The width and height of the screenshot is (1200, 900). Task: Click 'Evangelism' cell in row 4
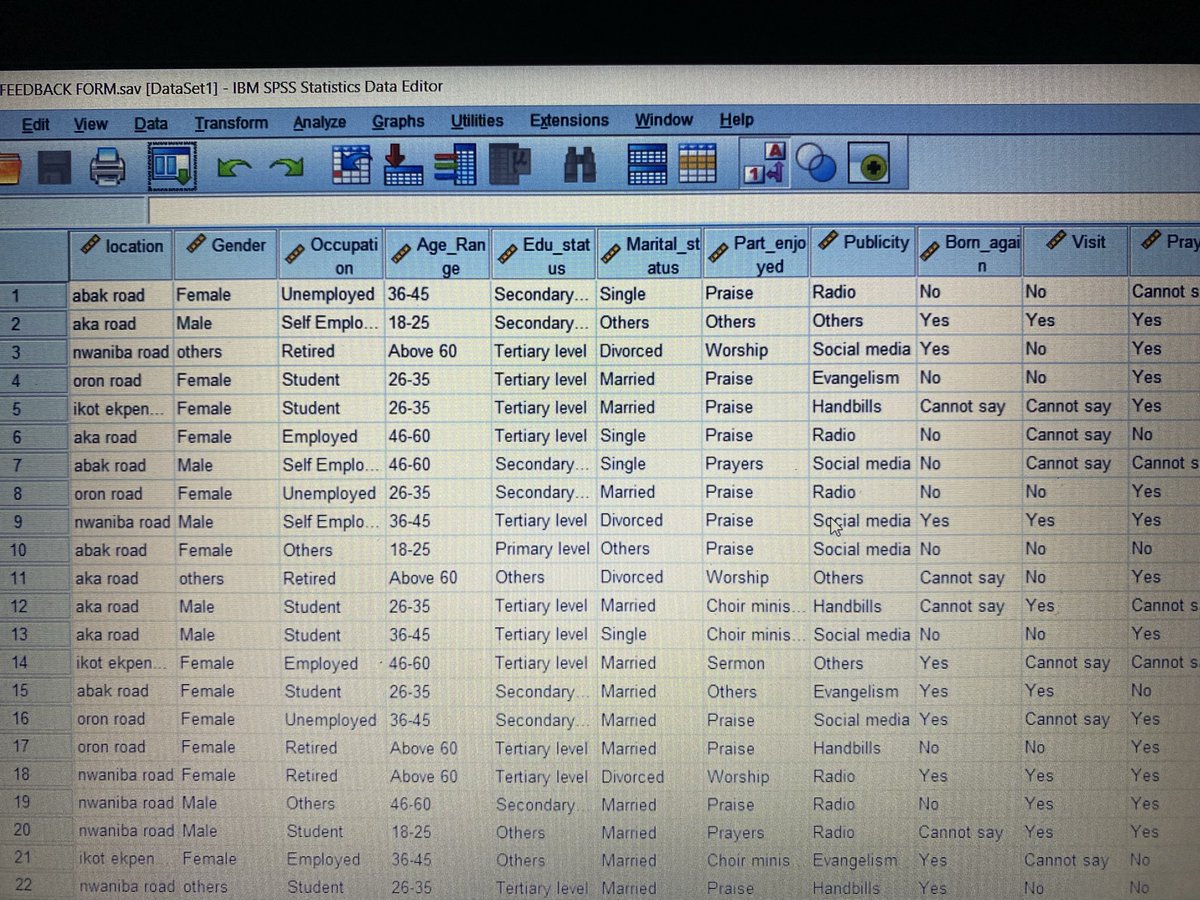tap(863, 378)
